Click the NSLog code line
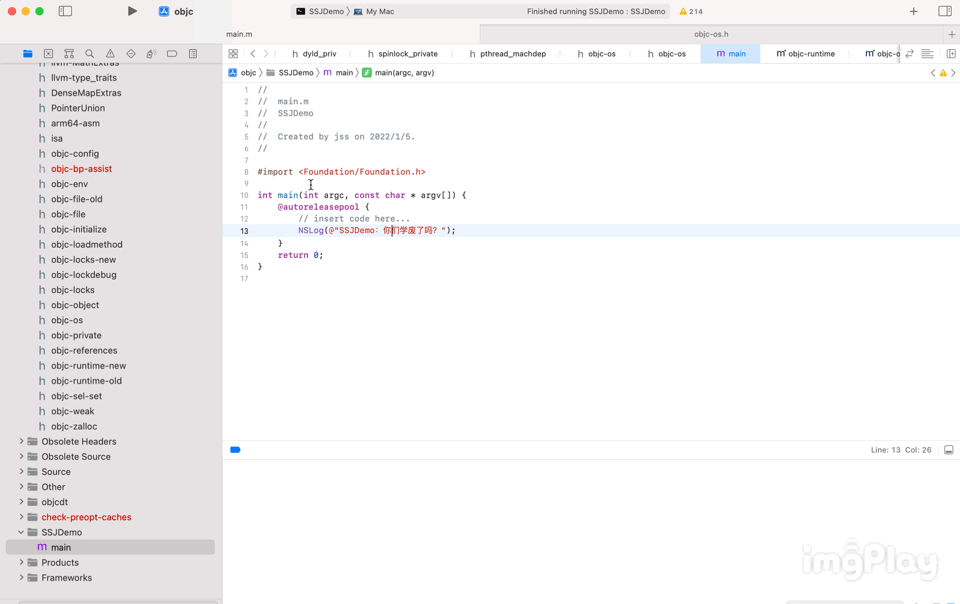The image size is (960, 604). click(377, 231)
